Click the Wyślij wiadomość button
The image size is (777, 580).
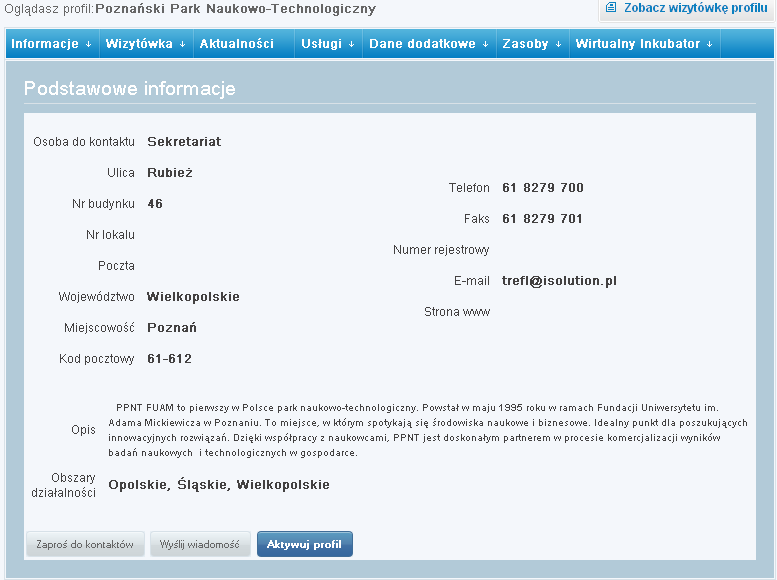pyautogui.click(x=200, y=544)
